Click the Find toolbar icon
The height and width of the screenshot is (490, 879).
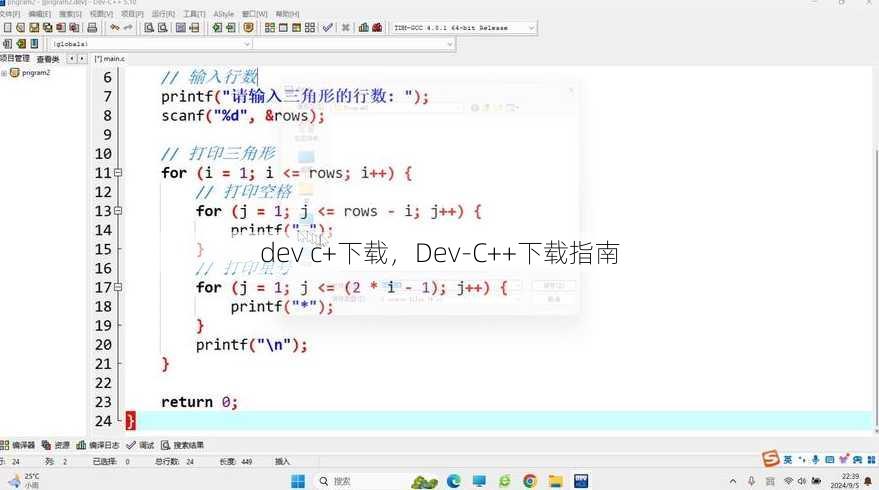(x=149, y=27)
